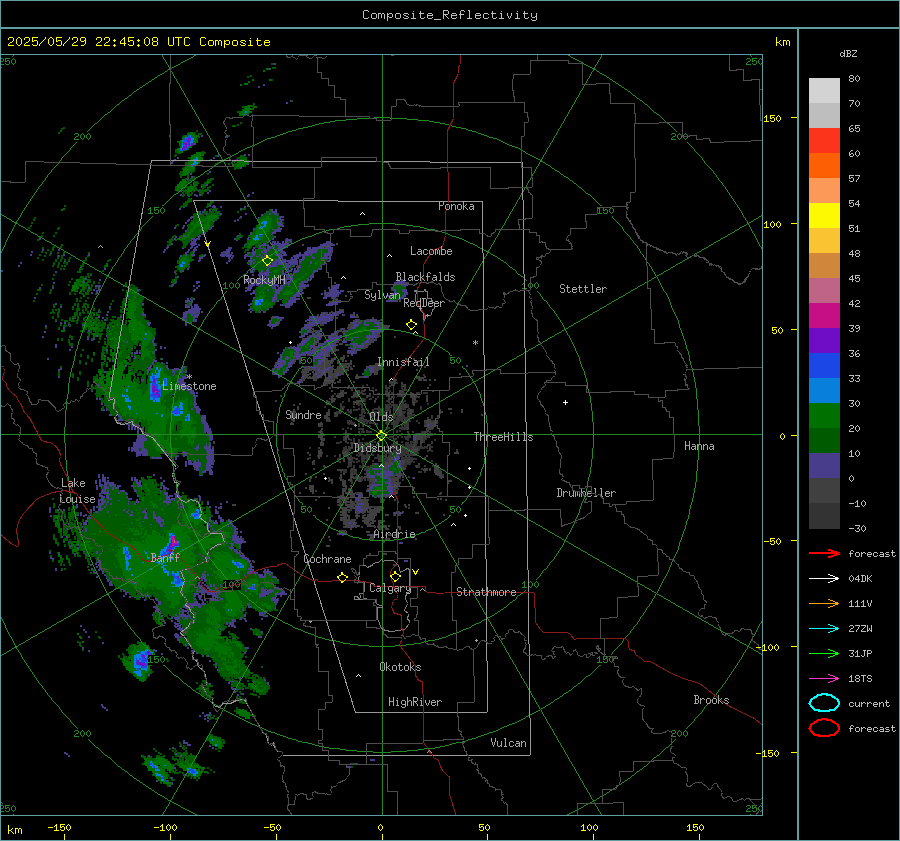Select the magenta 18TS arrow icon

coord(824,679)
